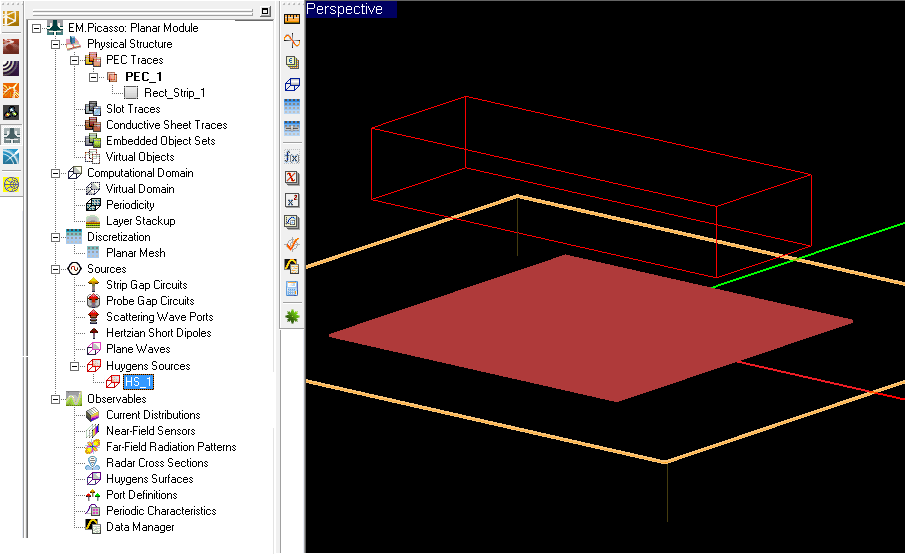This screenshot has height=554, width=905.
Task: Open Far-Field Radiation Patterns item
Action: tap(171, 447)
